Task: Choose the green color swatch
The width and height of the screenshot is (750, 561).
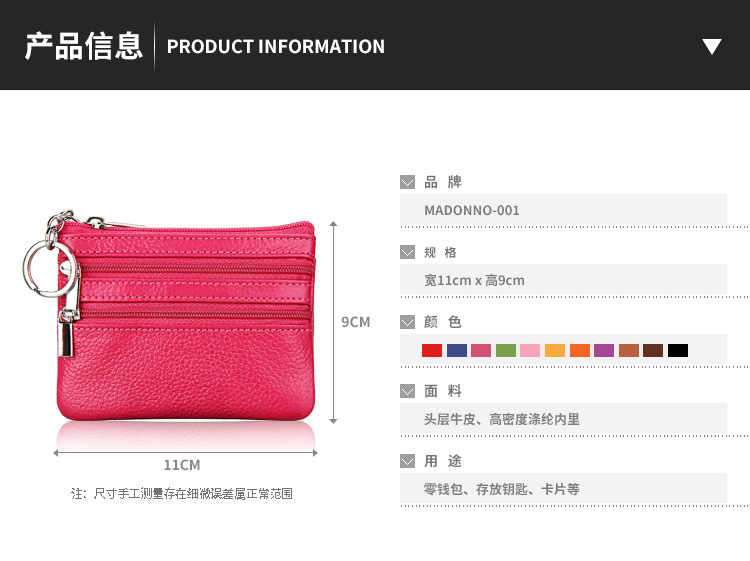Action: click(x=506, y=351)
